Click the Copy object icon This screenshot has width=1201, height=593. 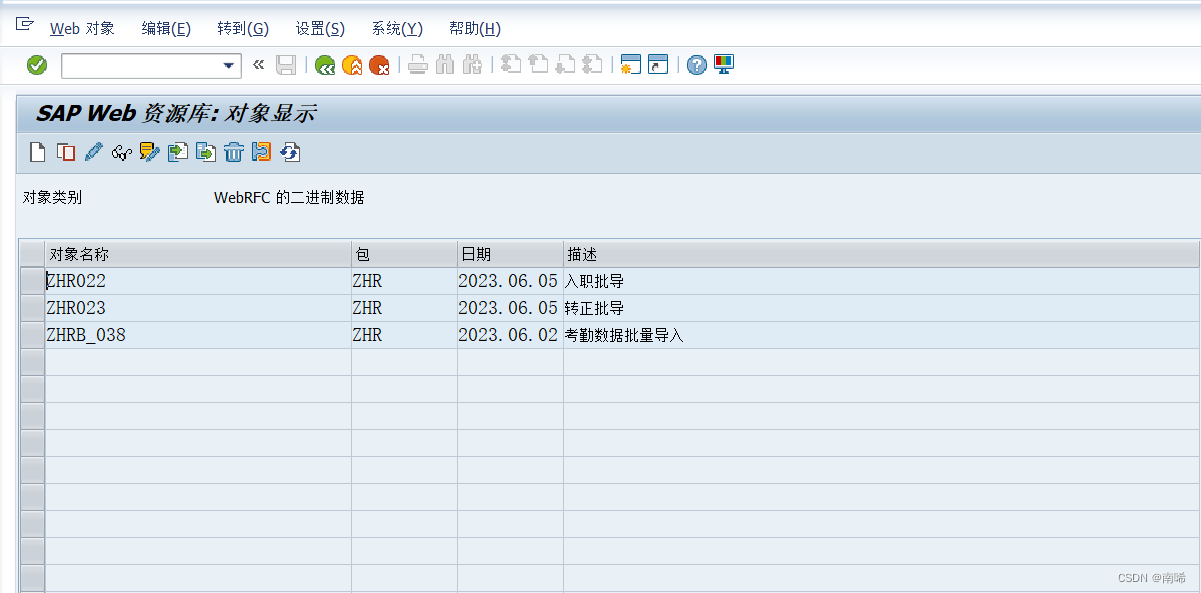(66, 152)
